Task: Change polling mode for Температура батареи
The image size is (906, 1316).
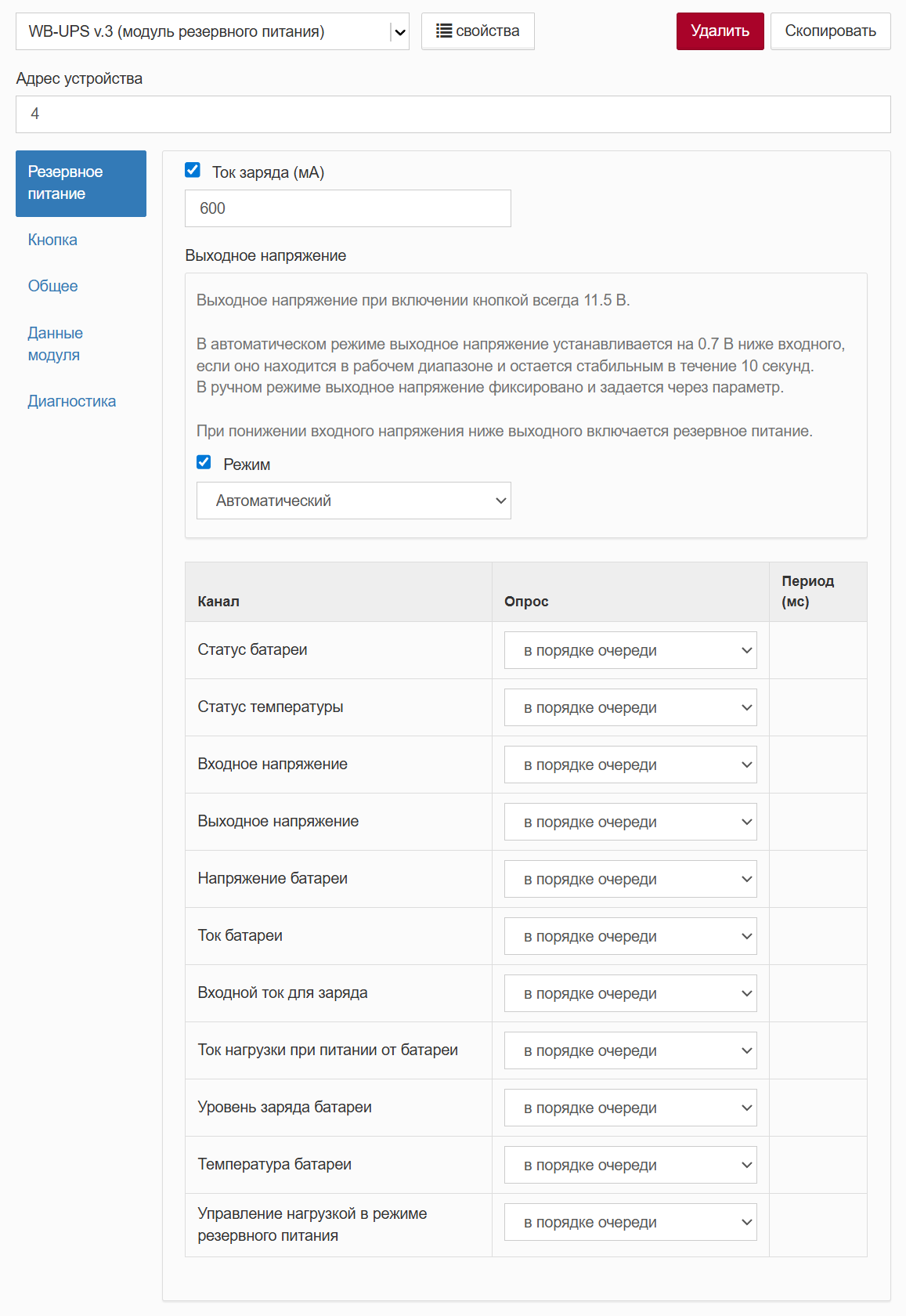Action: 630,1165
